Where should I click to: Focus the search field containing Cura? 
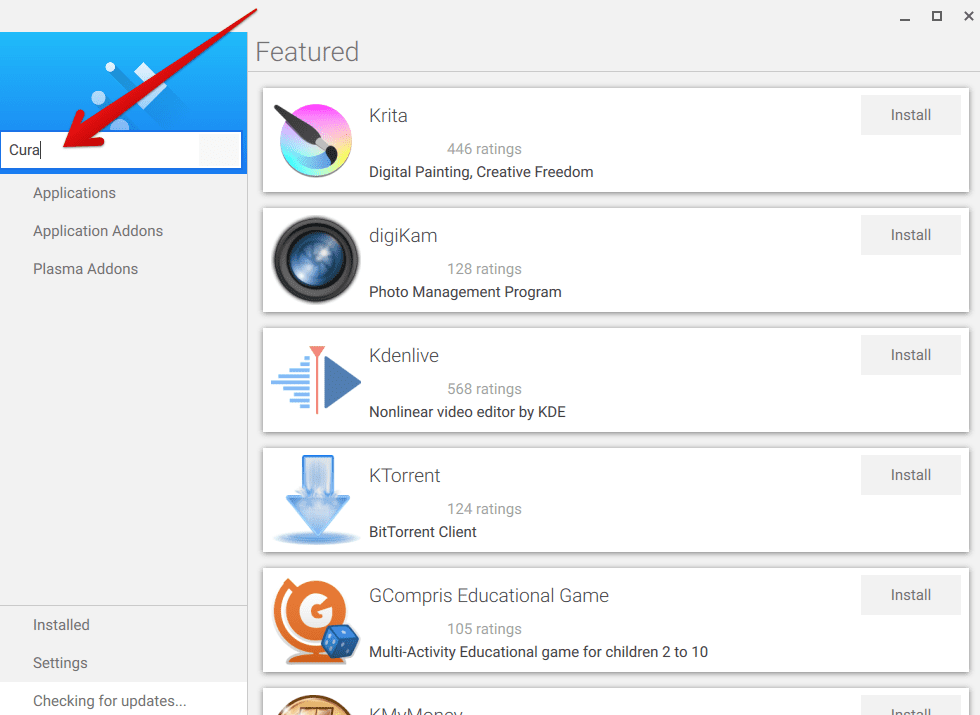pos(121,150)
